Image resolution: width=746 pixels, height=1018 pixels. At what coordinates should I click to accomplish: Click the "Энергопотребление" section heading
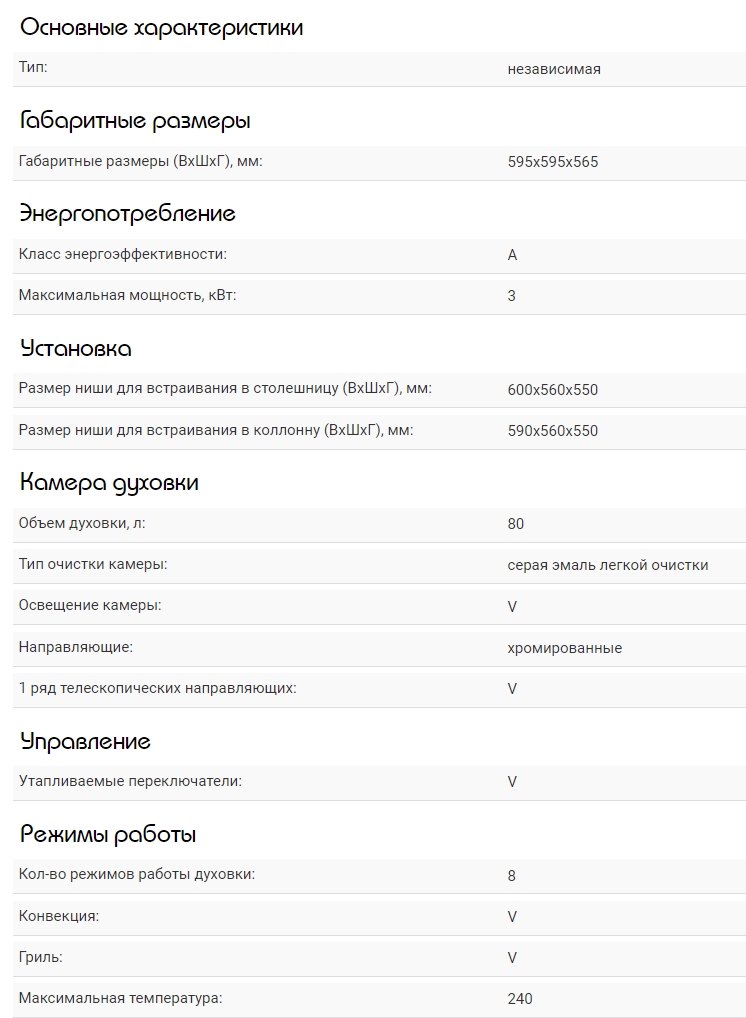tap(128, 213)
